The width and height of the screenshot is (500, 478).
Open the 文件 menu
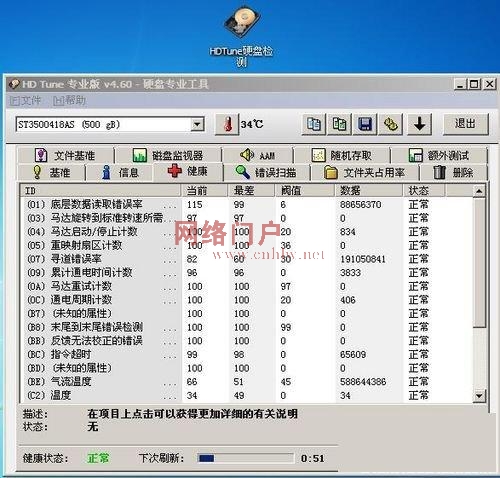click(x=25, y=101)
